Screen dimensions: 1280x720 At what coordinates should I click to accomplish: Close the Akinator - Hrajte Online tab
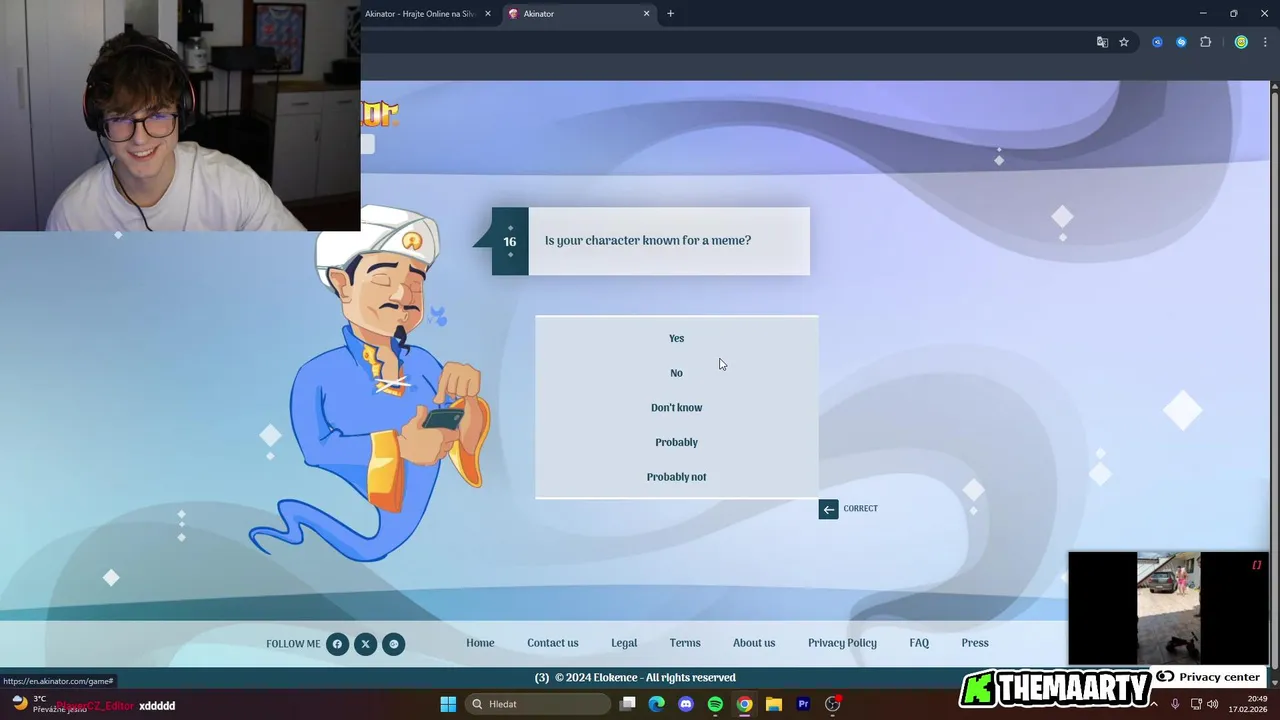pos(488,14)
